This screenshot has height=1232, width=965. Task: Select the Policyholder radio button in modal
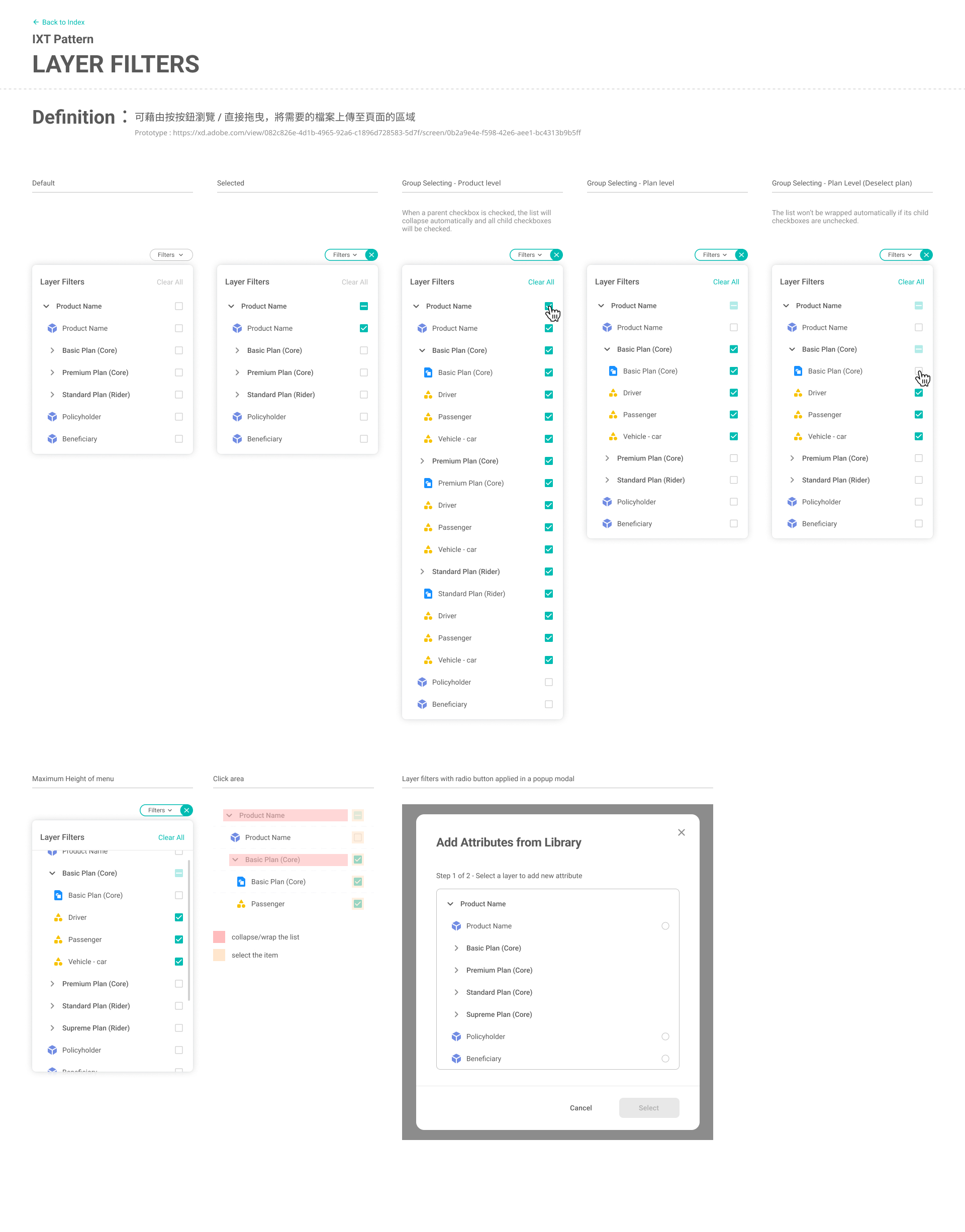pos(665,1036)
